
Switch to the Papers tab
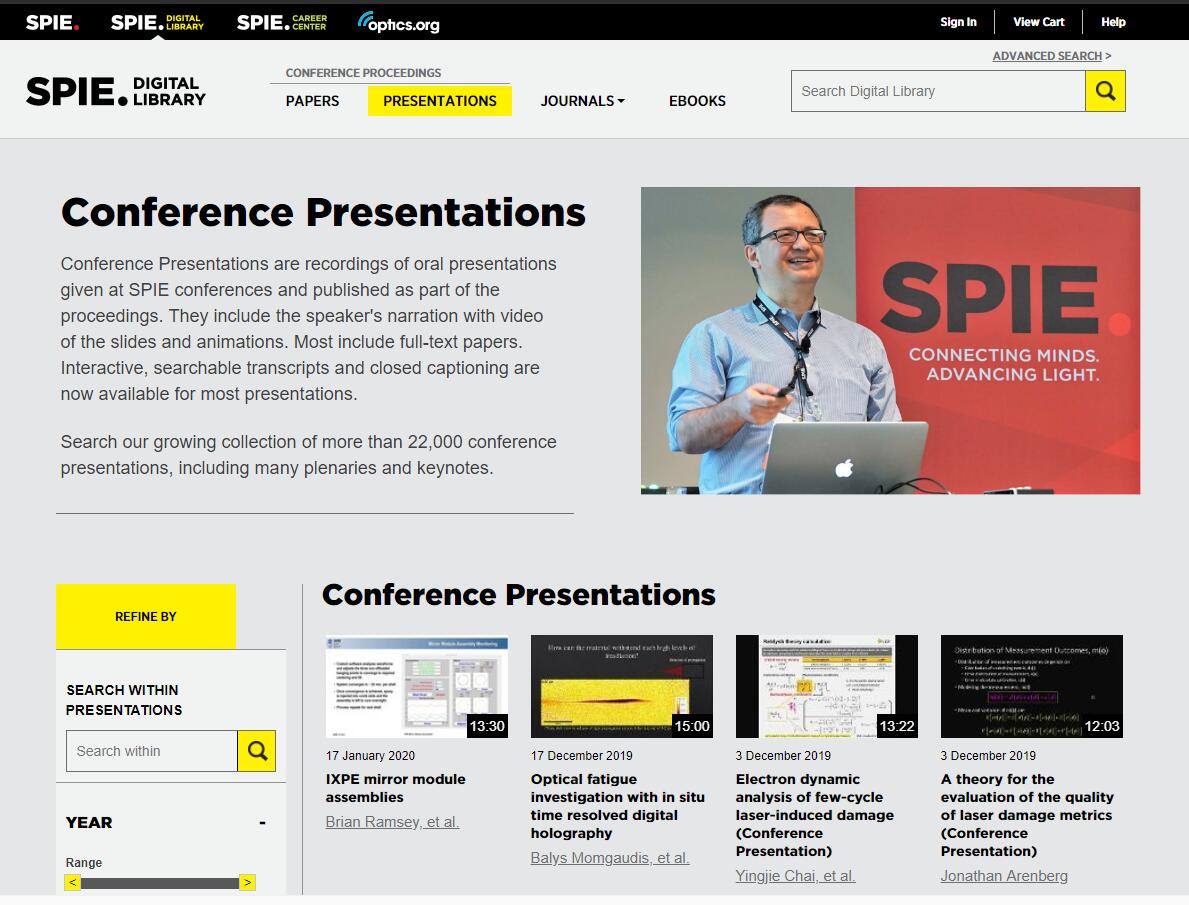coord(312,101)
